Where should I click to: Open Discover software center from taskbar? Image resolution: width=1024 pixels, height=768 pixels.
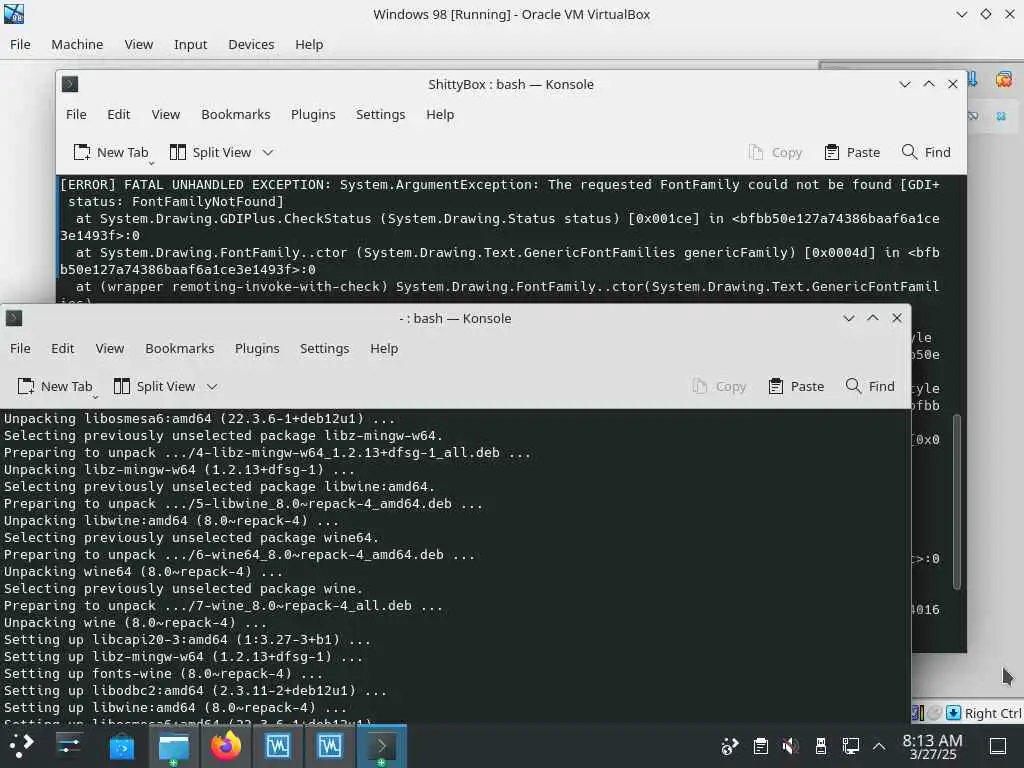[121, 746]
